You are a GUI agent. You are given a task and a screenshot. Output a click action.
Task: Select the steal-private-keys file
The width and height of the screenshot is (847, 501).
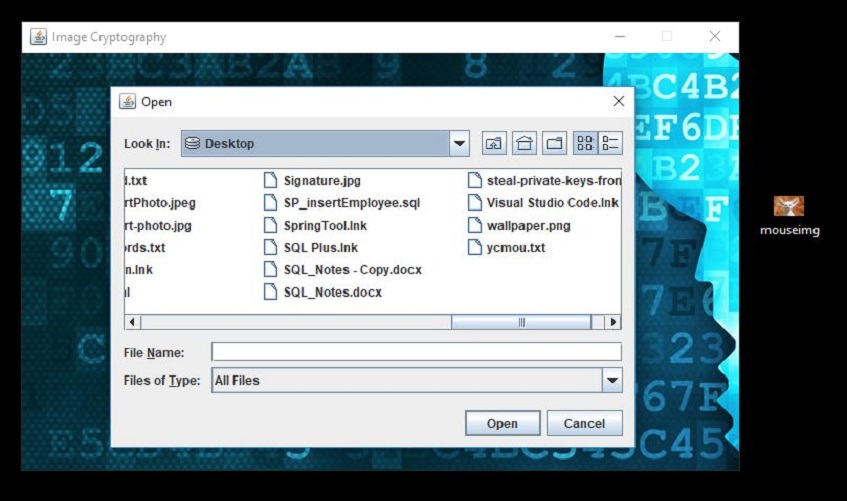(544, 181)
